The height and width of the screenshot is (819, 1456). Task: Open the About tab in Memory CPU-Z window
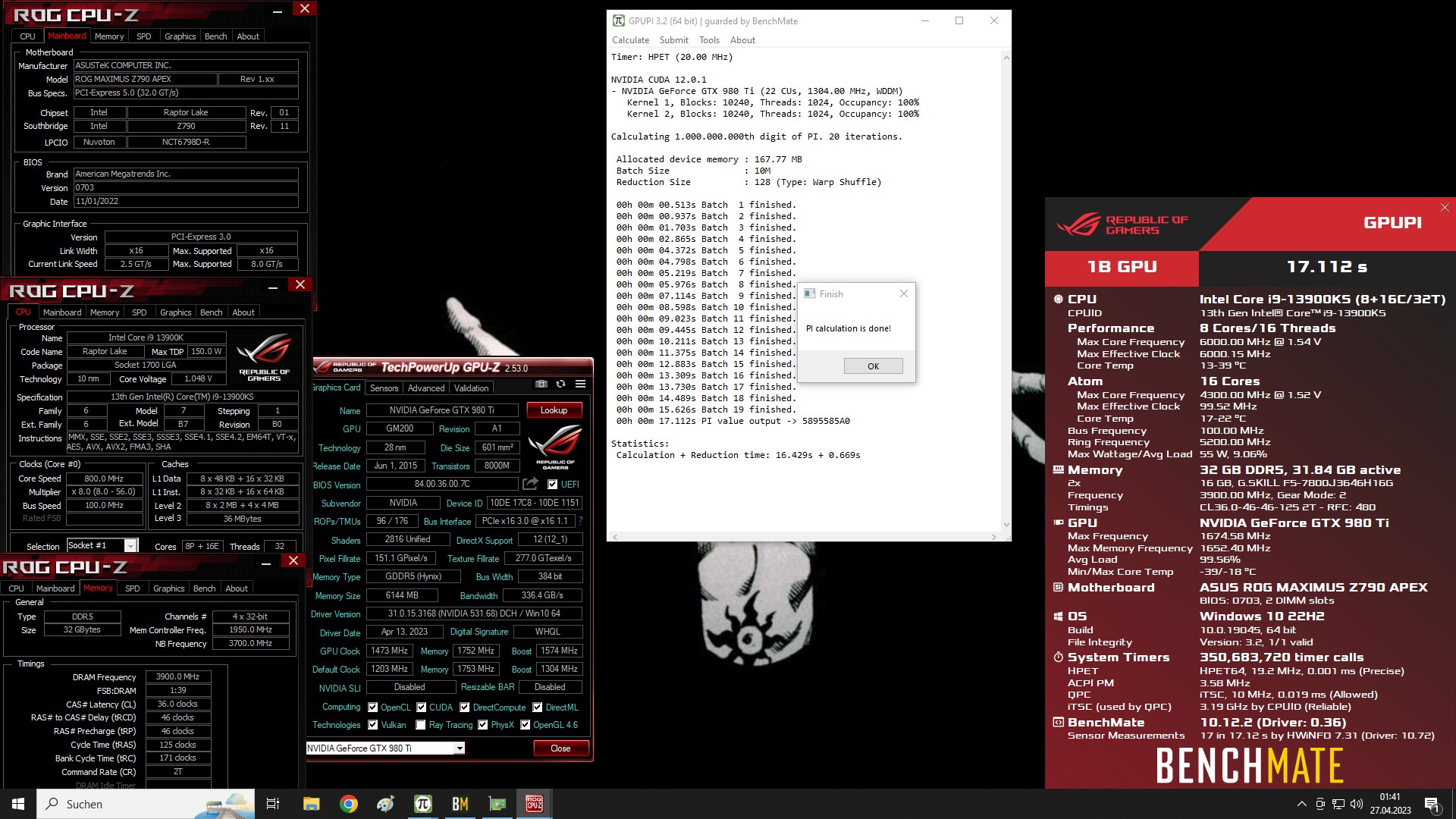point(237,588)
